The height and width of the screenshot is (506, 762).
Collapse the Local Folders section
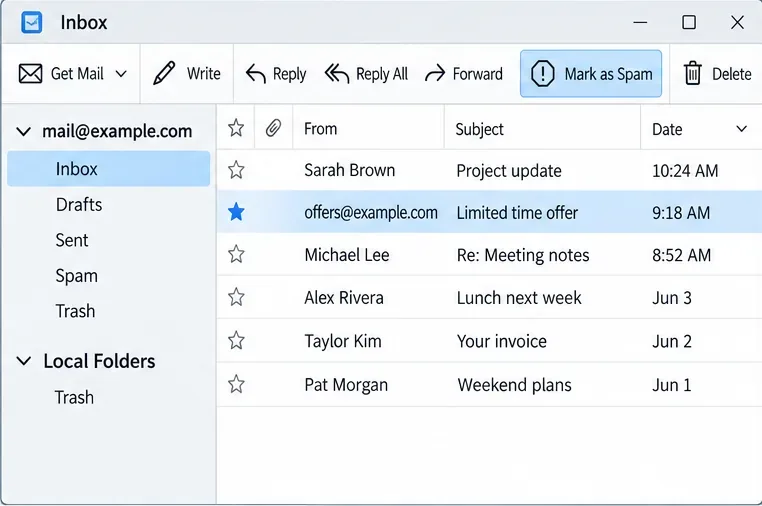[x=23, y=361]
